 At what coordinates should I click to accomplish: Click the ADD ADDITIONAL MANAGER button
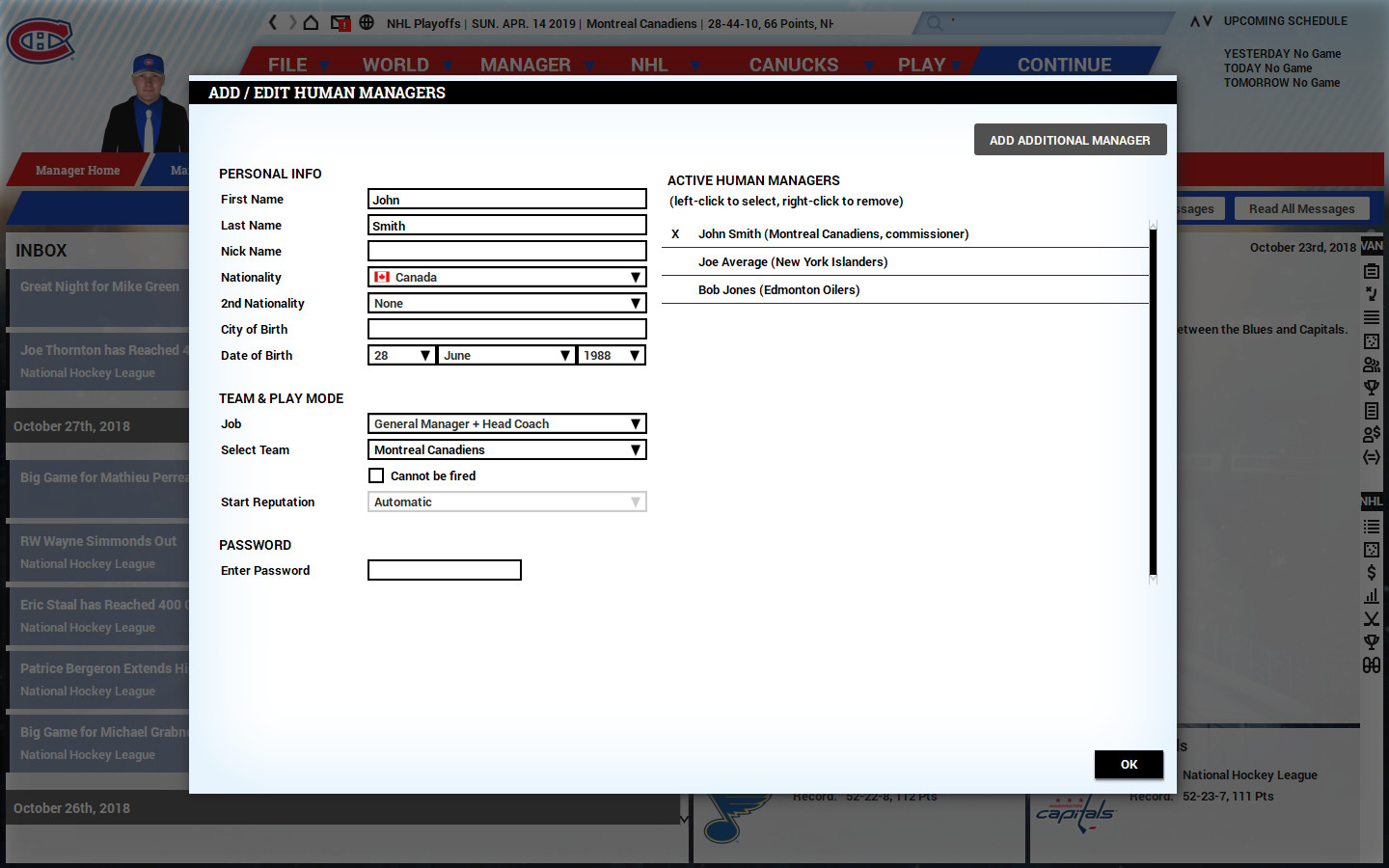[1070, 139]
